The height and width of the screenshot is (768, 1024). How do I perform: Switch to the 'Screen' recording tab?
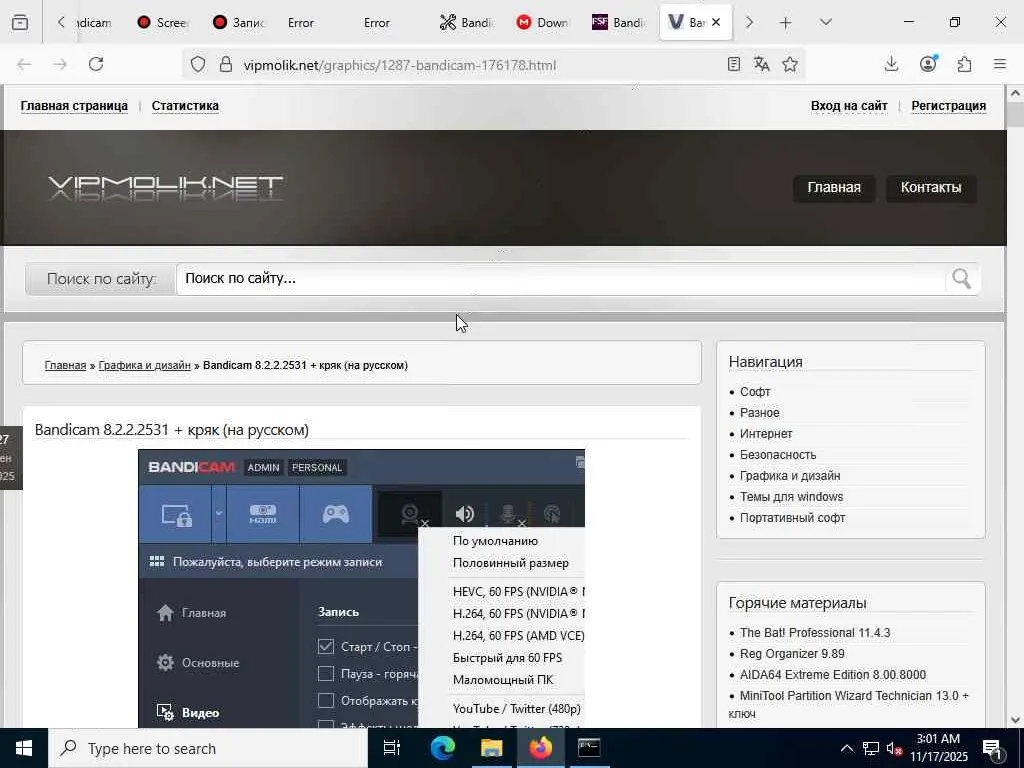pyautogui.click(x=163, y=22)
